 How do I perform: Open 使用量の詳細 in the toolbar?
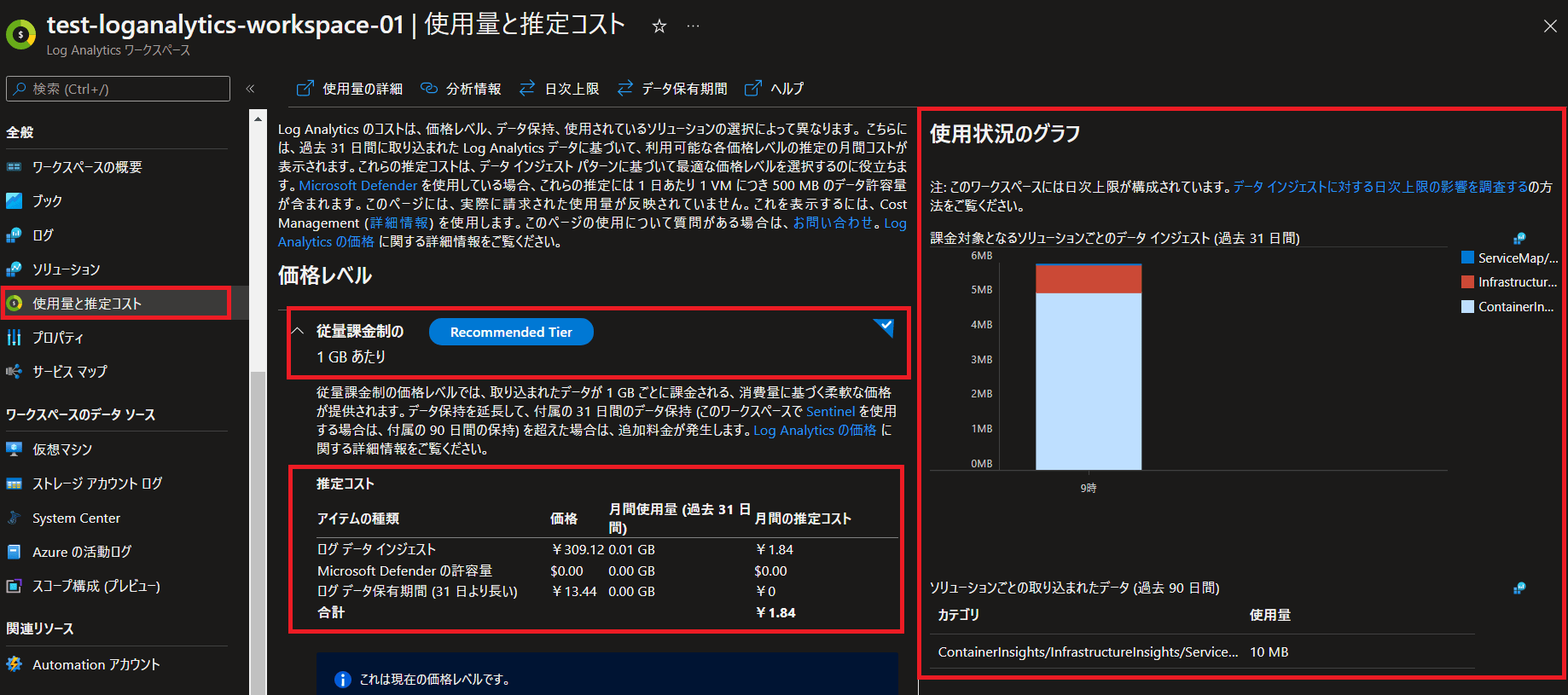coord(350,89)
